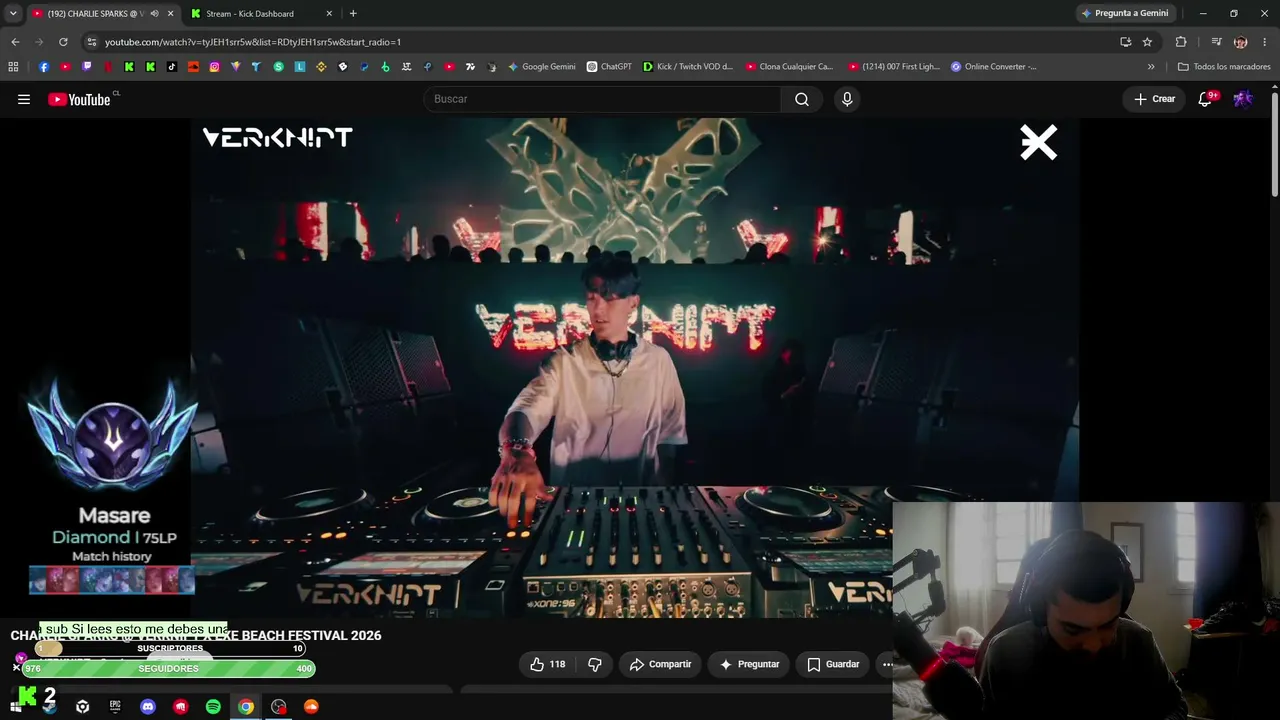
Task: Open Chrome extensions puzzle icon
Action: pos(1181,42)
